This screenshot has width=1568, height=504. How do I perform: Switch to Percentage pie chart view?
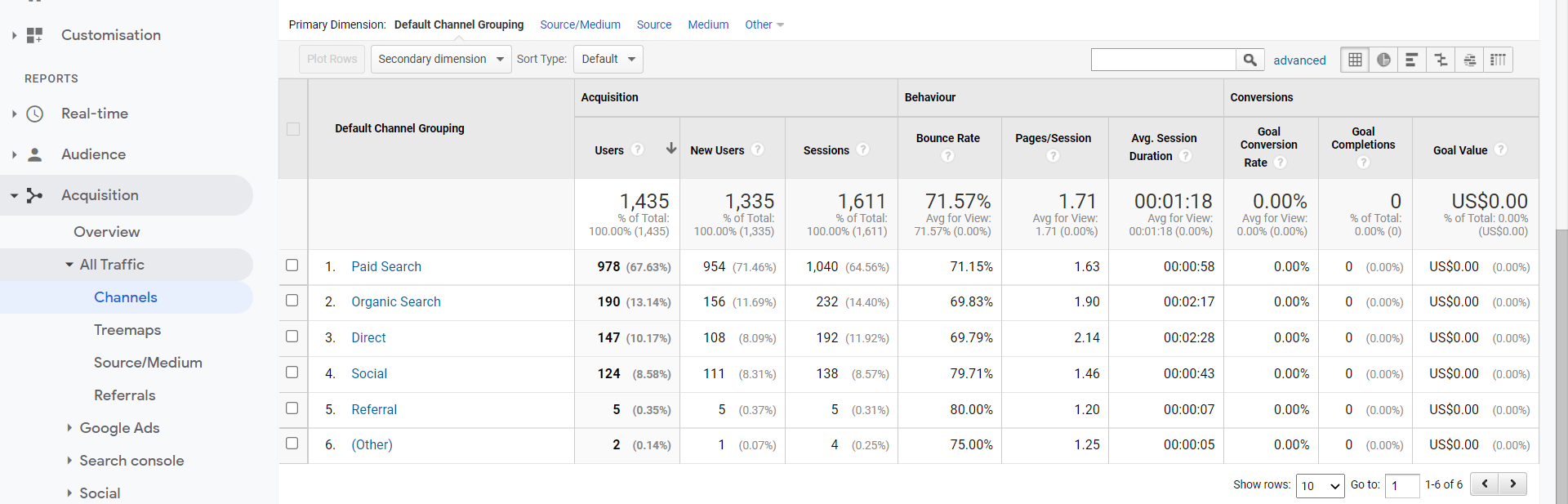click(x=1383, y=60)
